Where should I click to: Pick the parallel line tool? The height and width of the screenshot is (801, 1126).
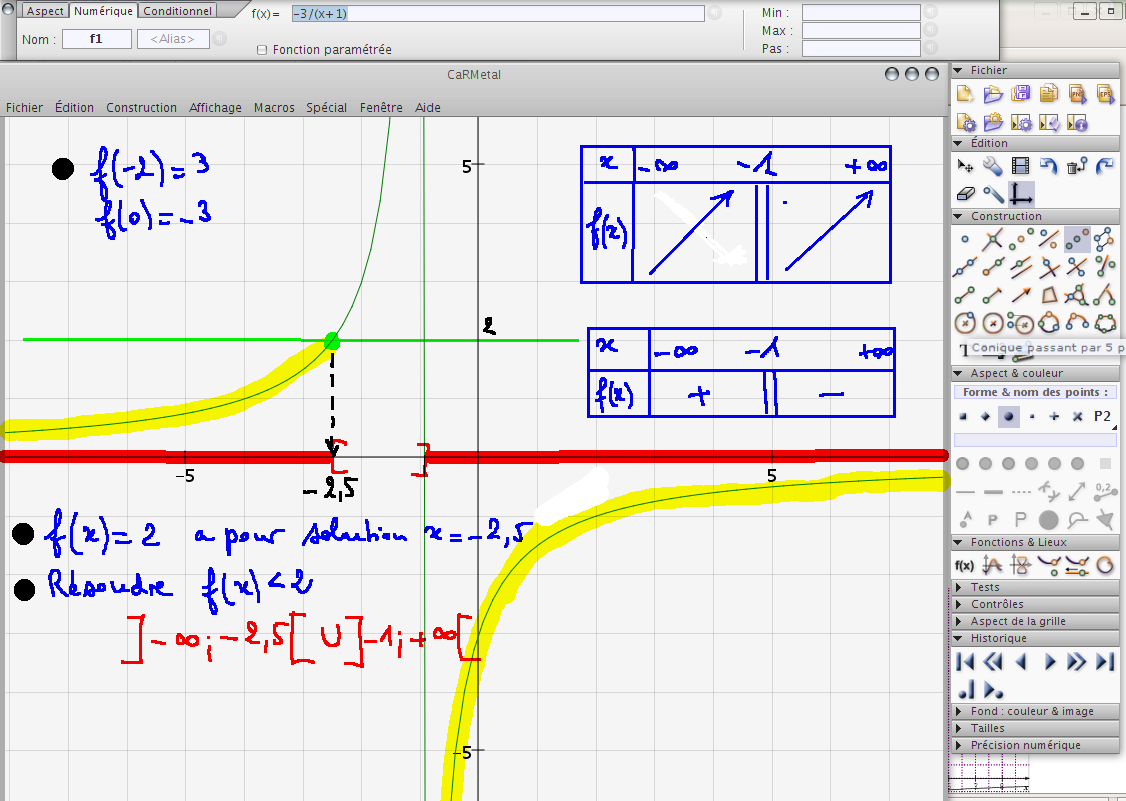pyautogui.click(x=1020, y=267)
